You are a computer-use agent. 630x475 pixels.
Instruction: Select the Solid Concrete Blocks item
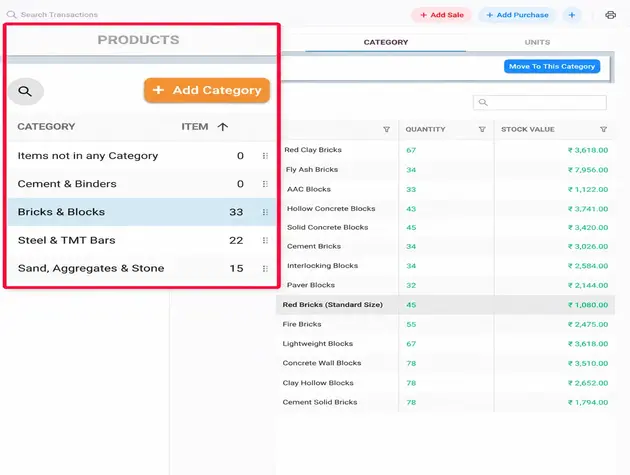pos(327,227)
